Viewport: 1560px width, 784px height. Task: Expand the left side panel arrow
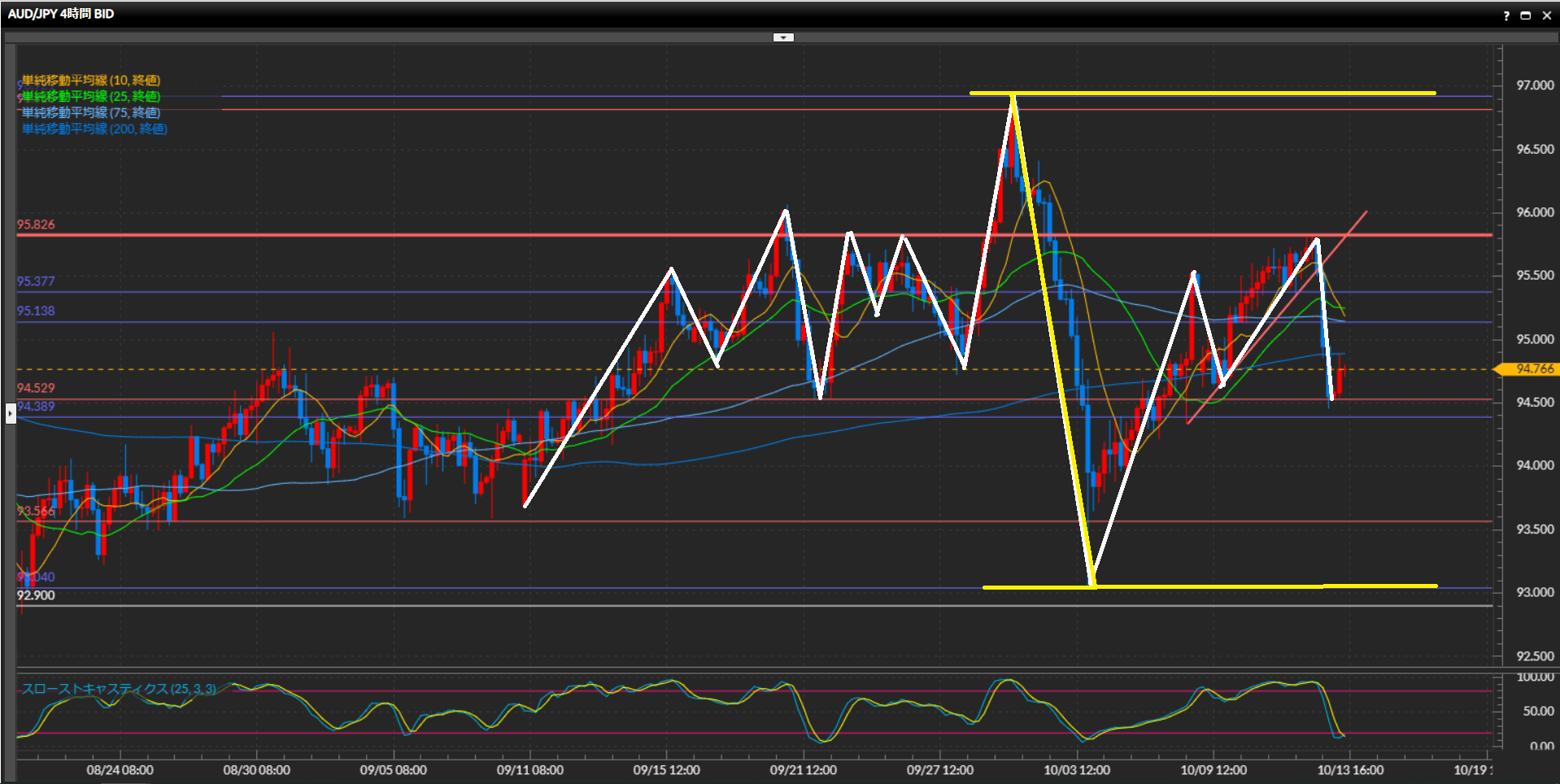(x=10, y=413)
